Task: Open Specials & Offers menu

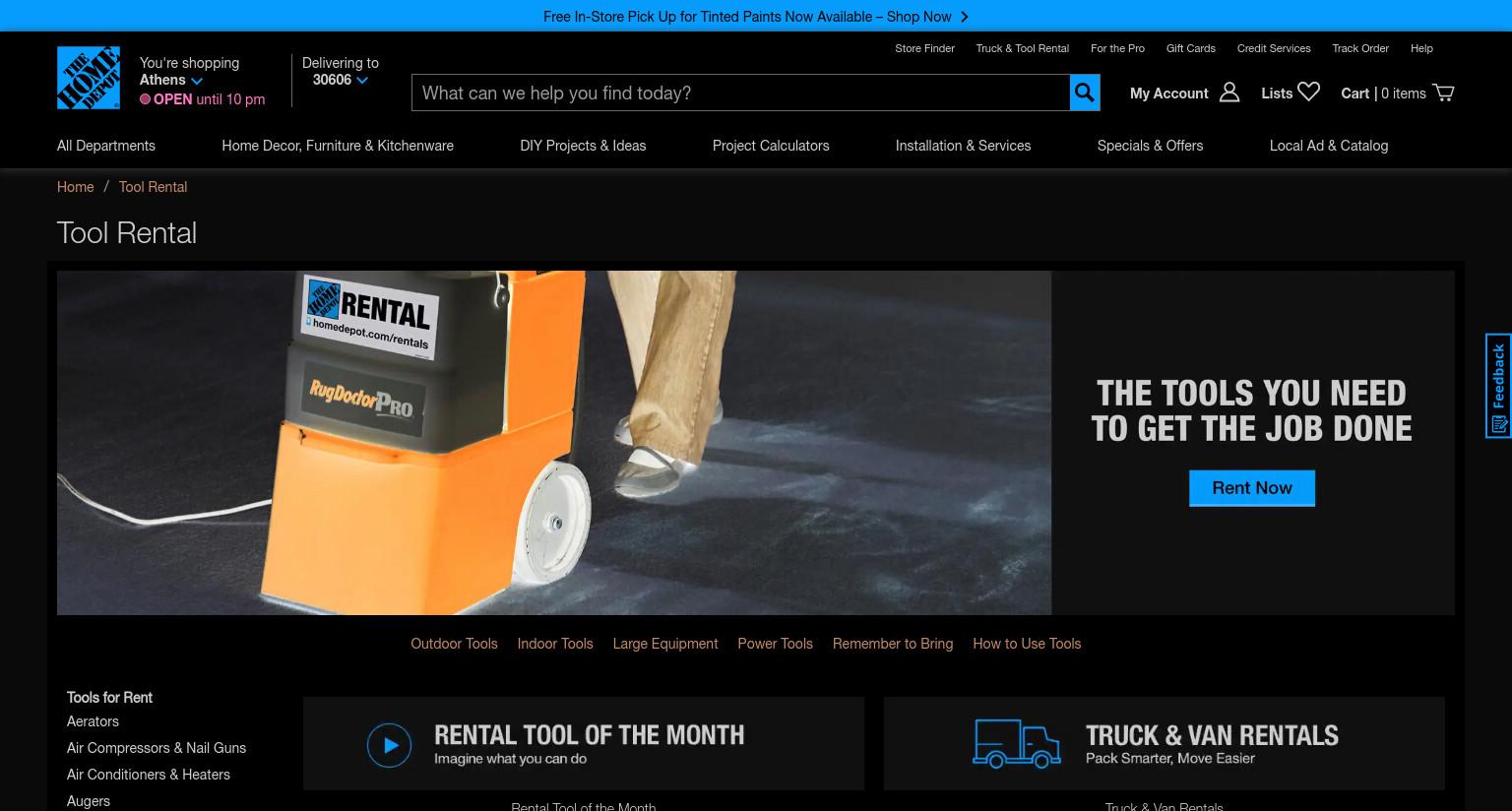Action: click(x=1150, y=146)
